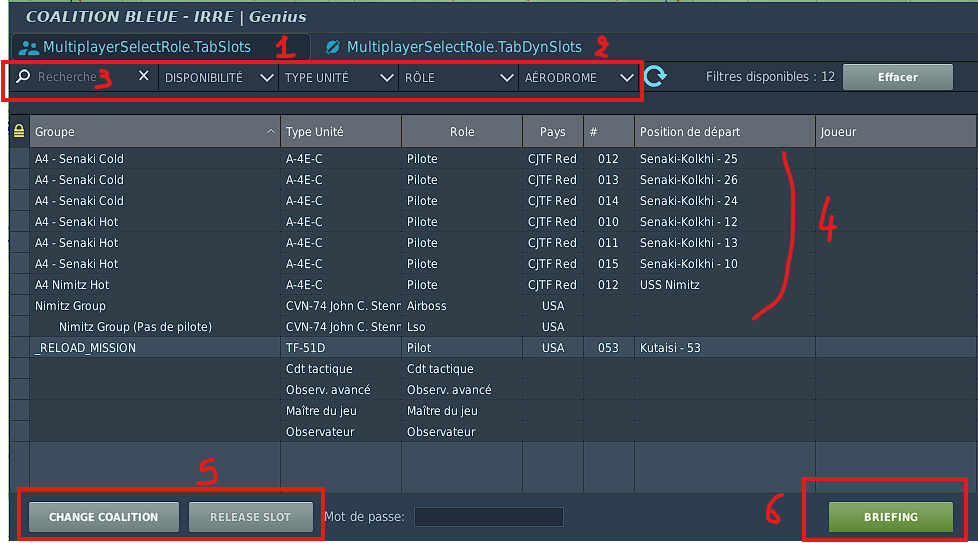Viewport: 978px width, 543px height.
Task: Click the green BRIEFING button
Action: pos(891,517)
